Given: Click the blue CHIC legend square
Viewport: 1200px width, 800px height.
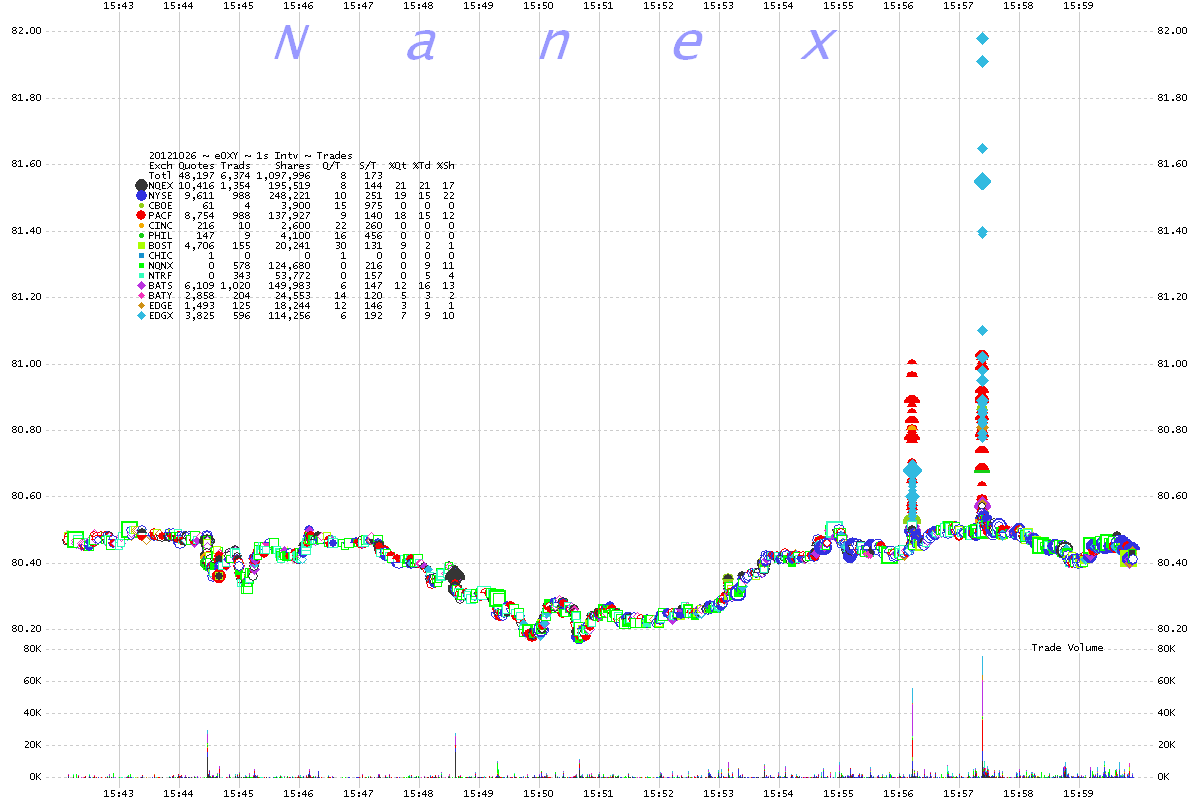Looking at the screenshot, I should click(140, 255).
